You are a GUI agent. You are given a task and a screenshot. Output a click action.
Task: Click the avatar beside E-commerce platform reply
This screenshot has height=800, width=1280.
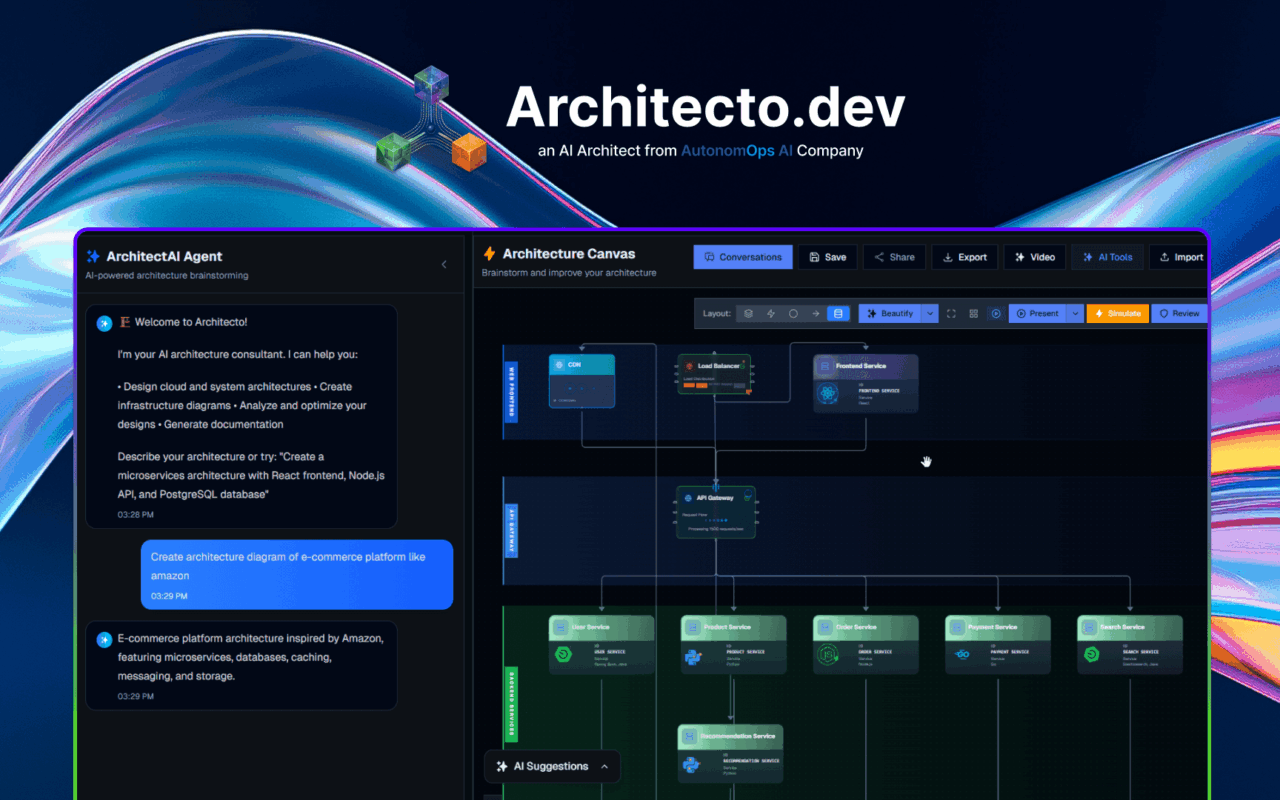pos(104,639)
